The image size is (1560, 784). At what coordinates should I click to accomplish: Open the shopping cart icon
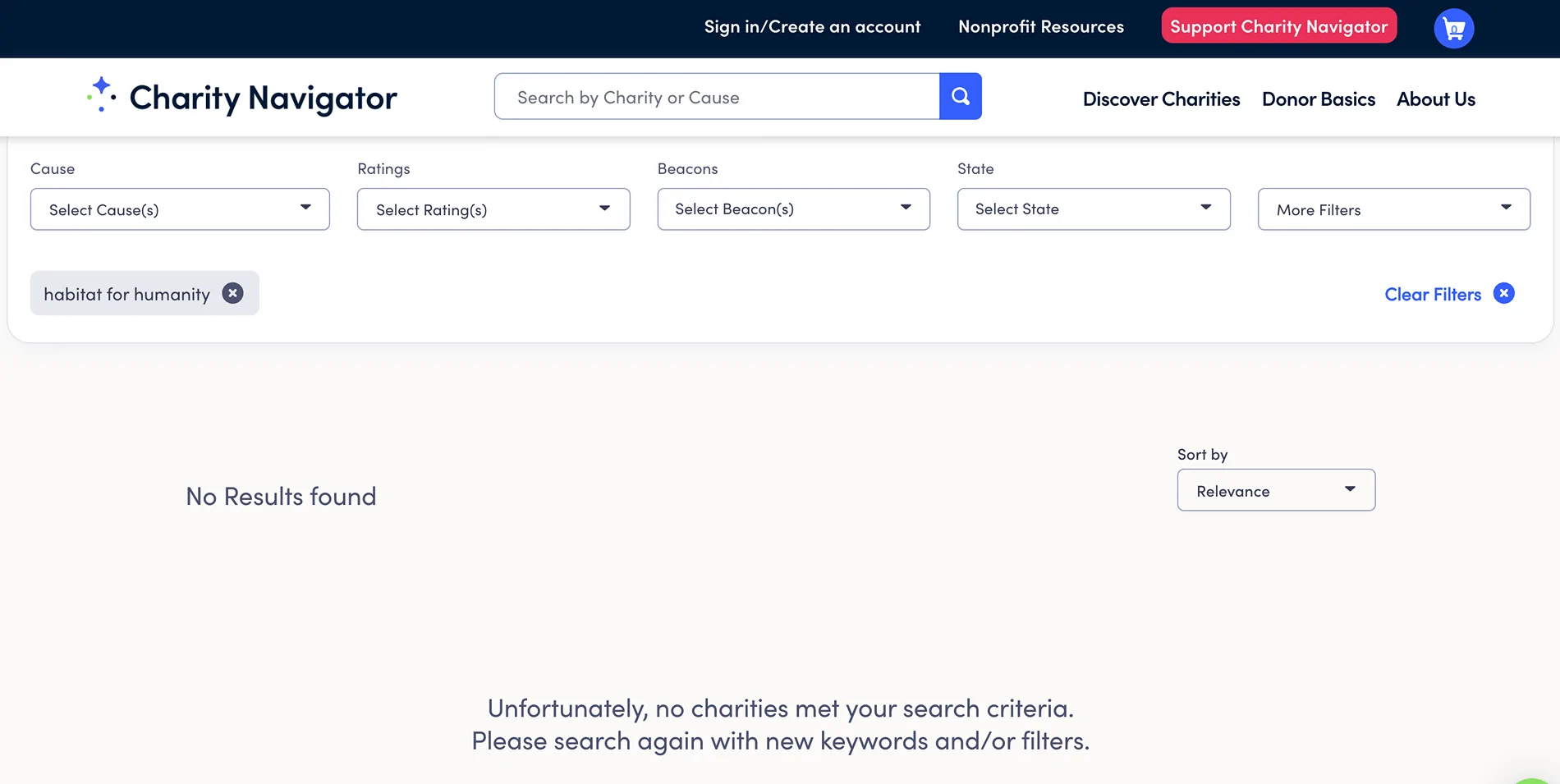[x=1454, y=29]
